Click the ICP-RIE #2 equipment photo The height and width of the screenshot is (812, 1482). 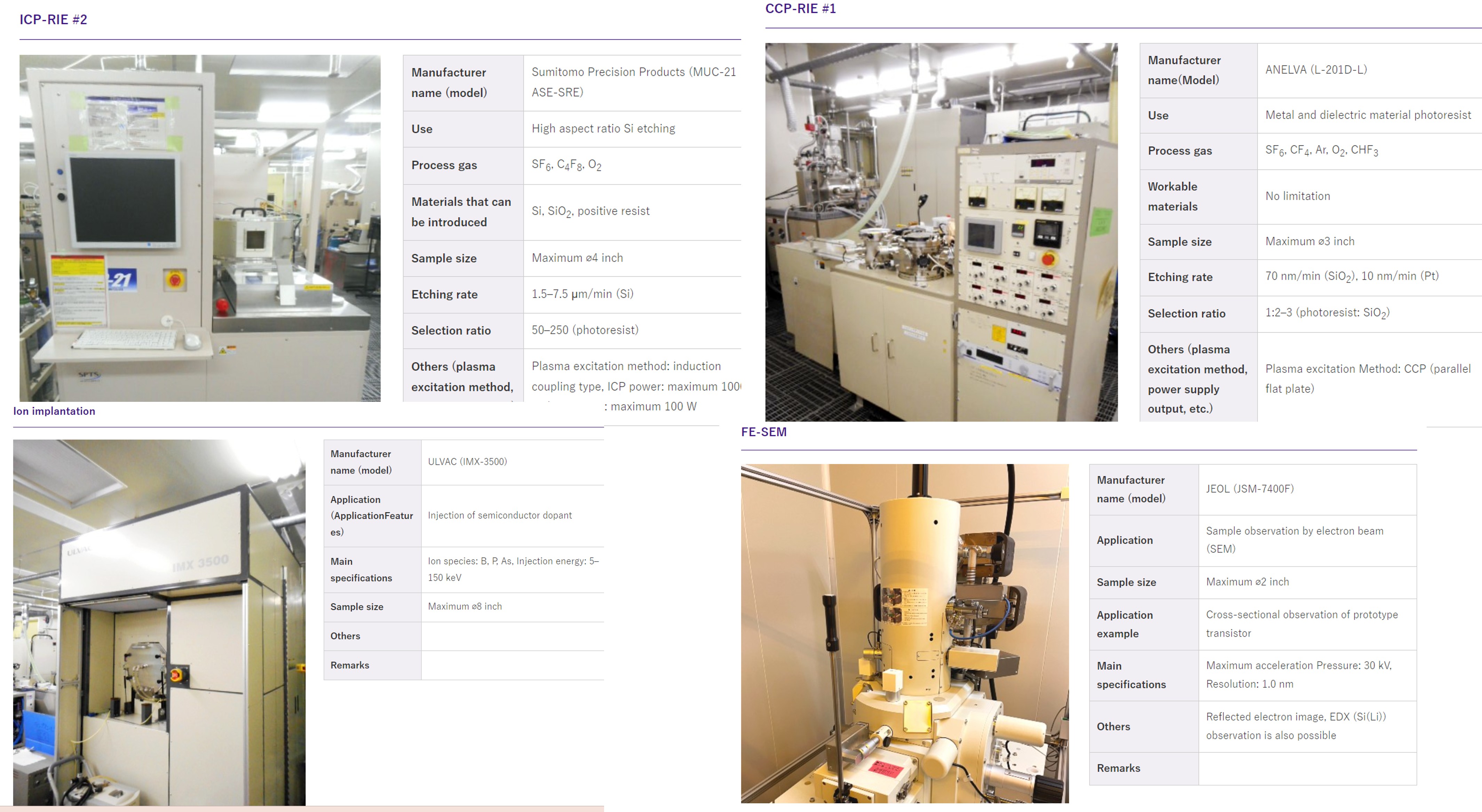pos(200,228)
